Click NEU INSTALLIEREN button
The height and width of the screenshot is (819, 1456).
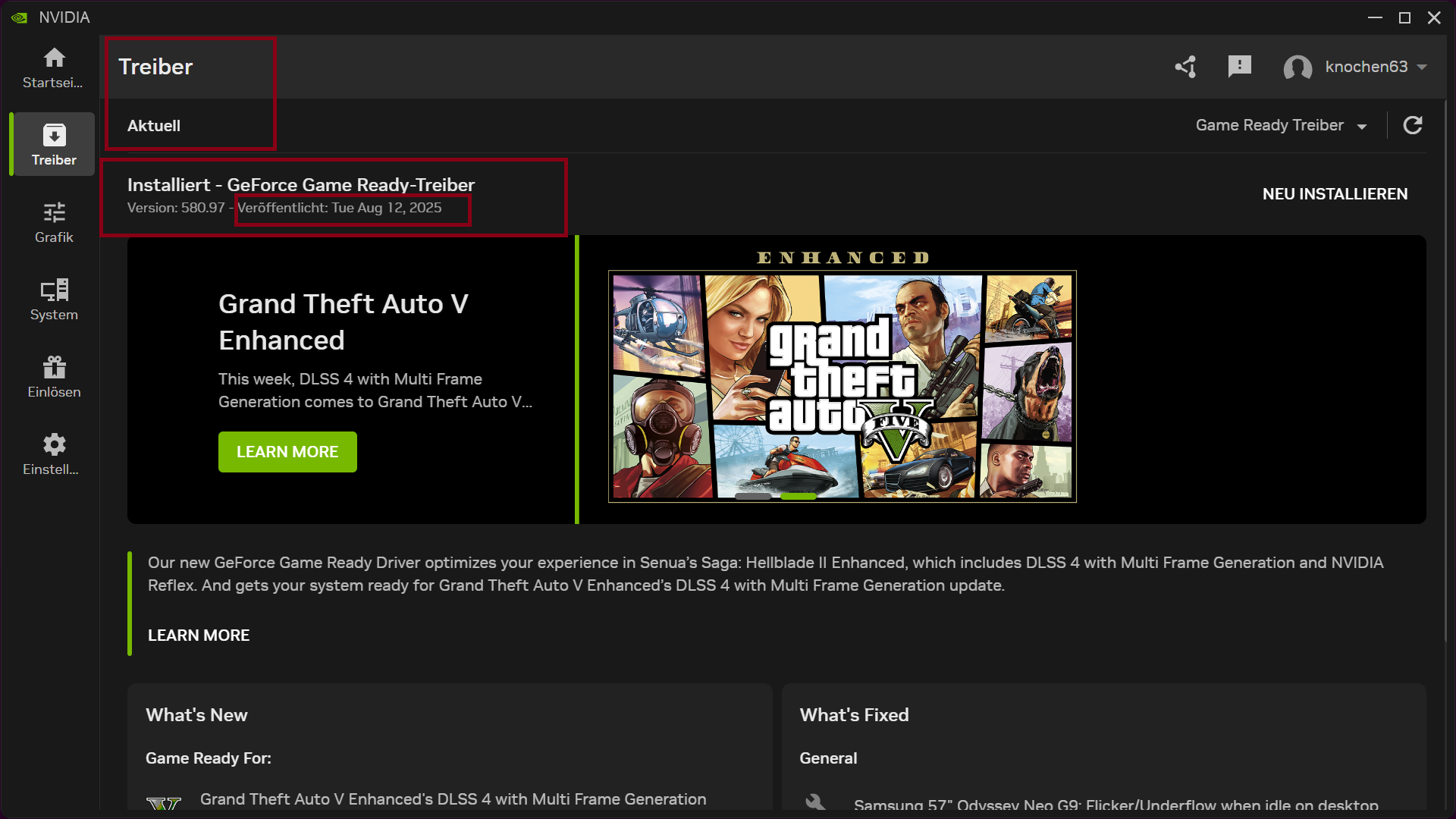(1335, 194)
